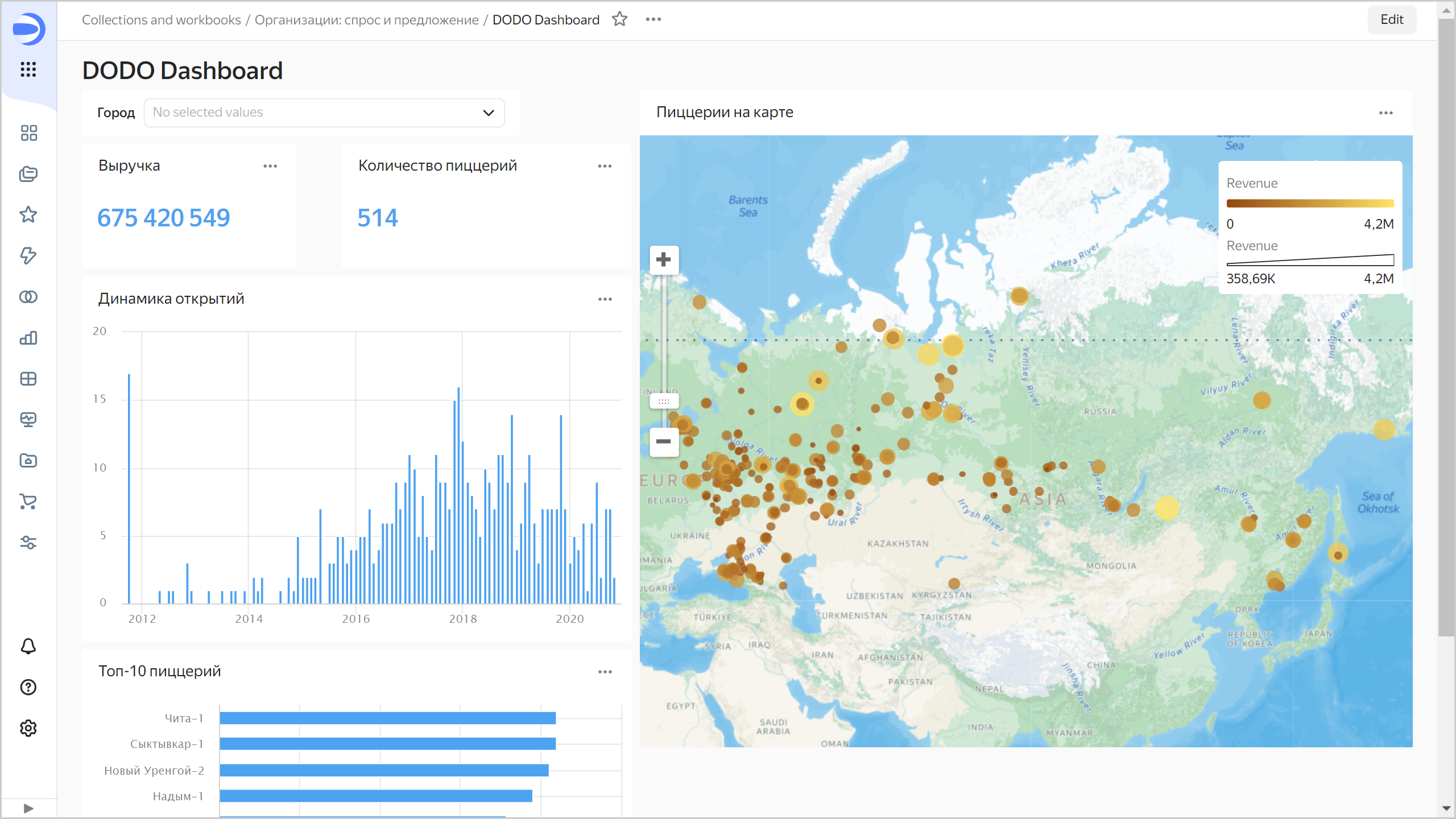Screen dimensions: 1456x819
Task: Go to Collections and workbooks breadcrumb
Action: point(162,20)
